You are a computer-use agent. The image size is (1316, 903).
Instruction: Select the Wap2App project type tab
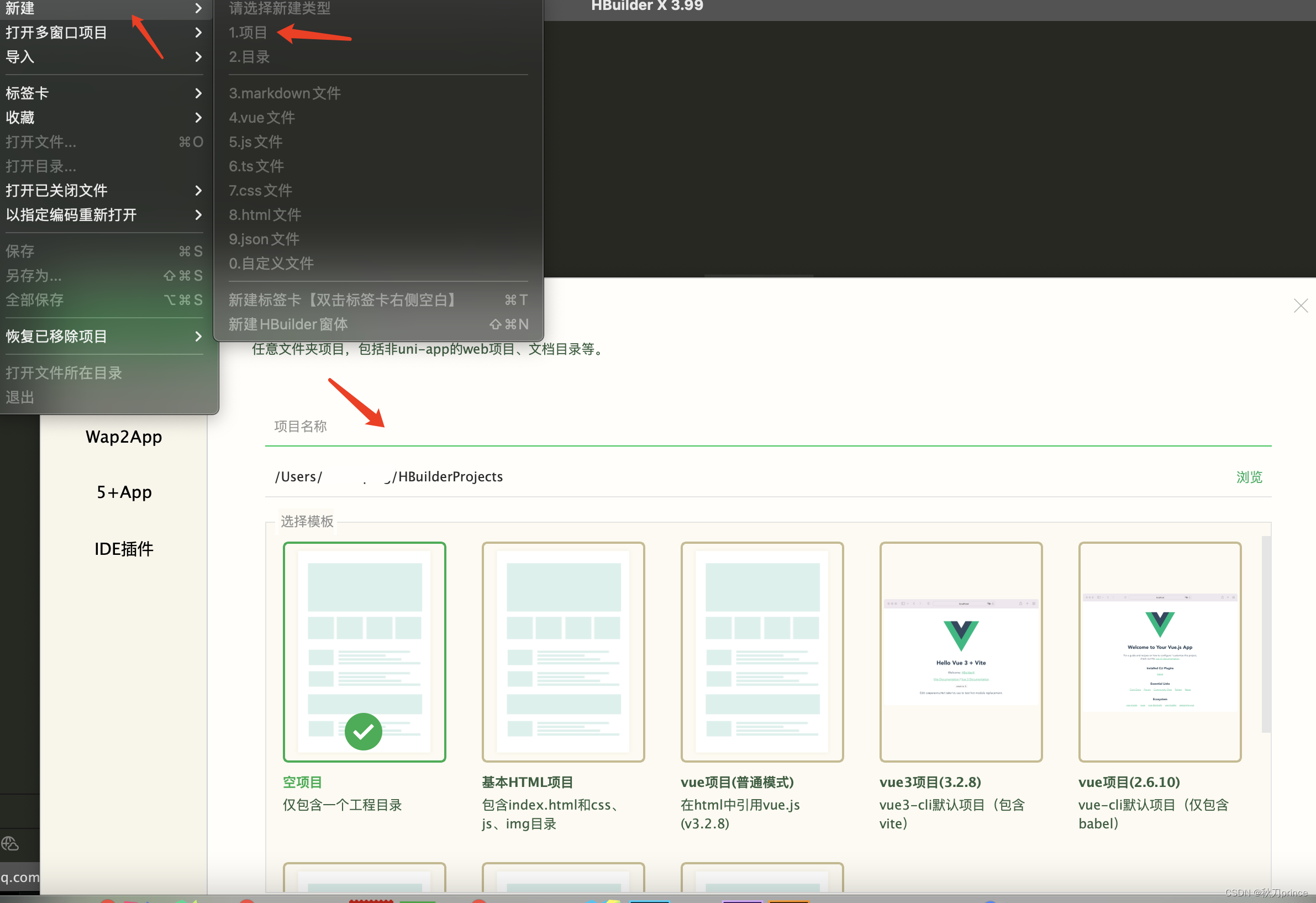click(x=124, y=437)
